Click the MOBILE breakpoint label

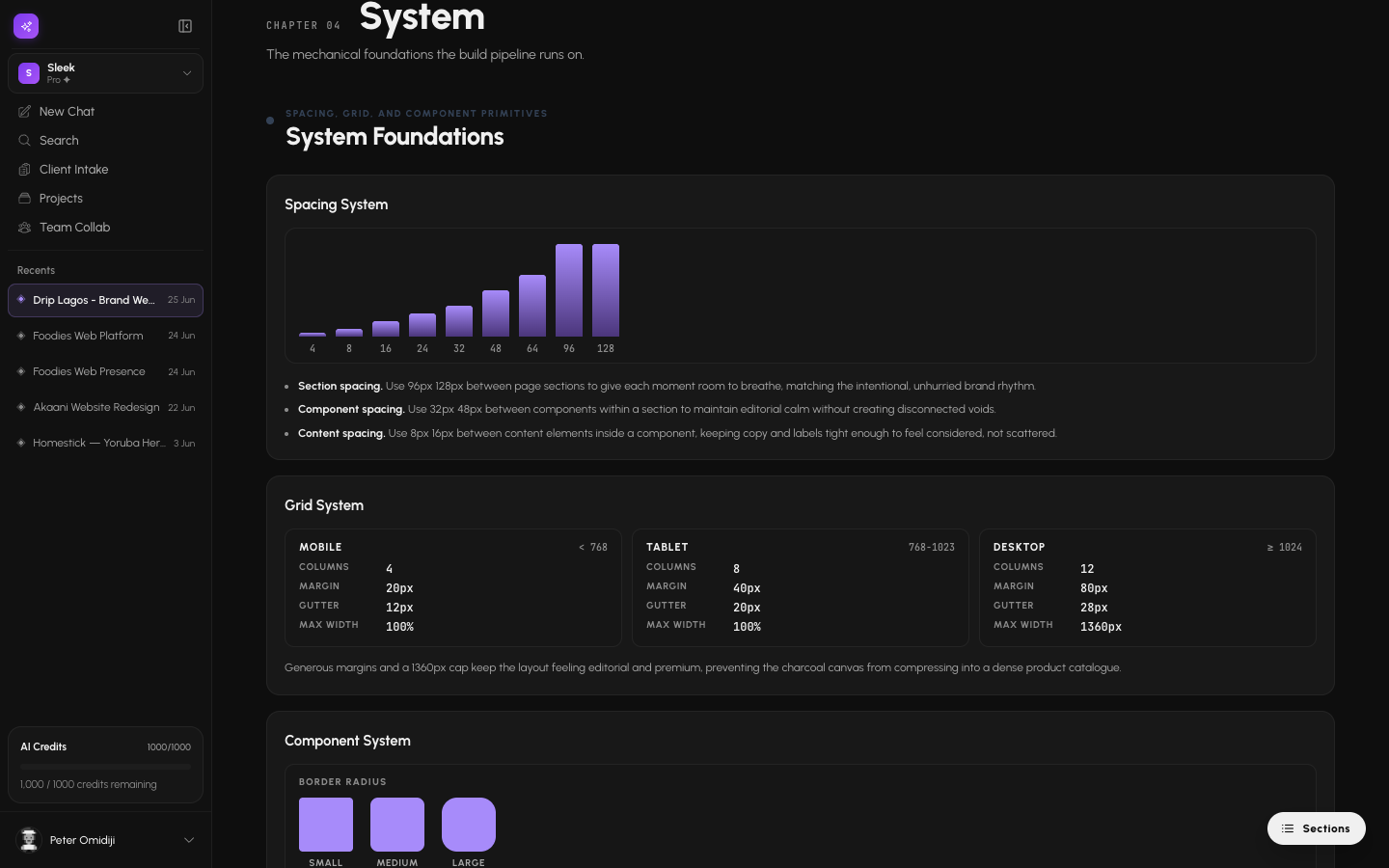coord(320,547)
